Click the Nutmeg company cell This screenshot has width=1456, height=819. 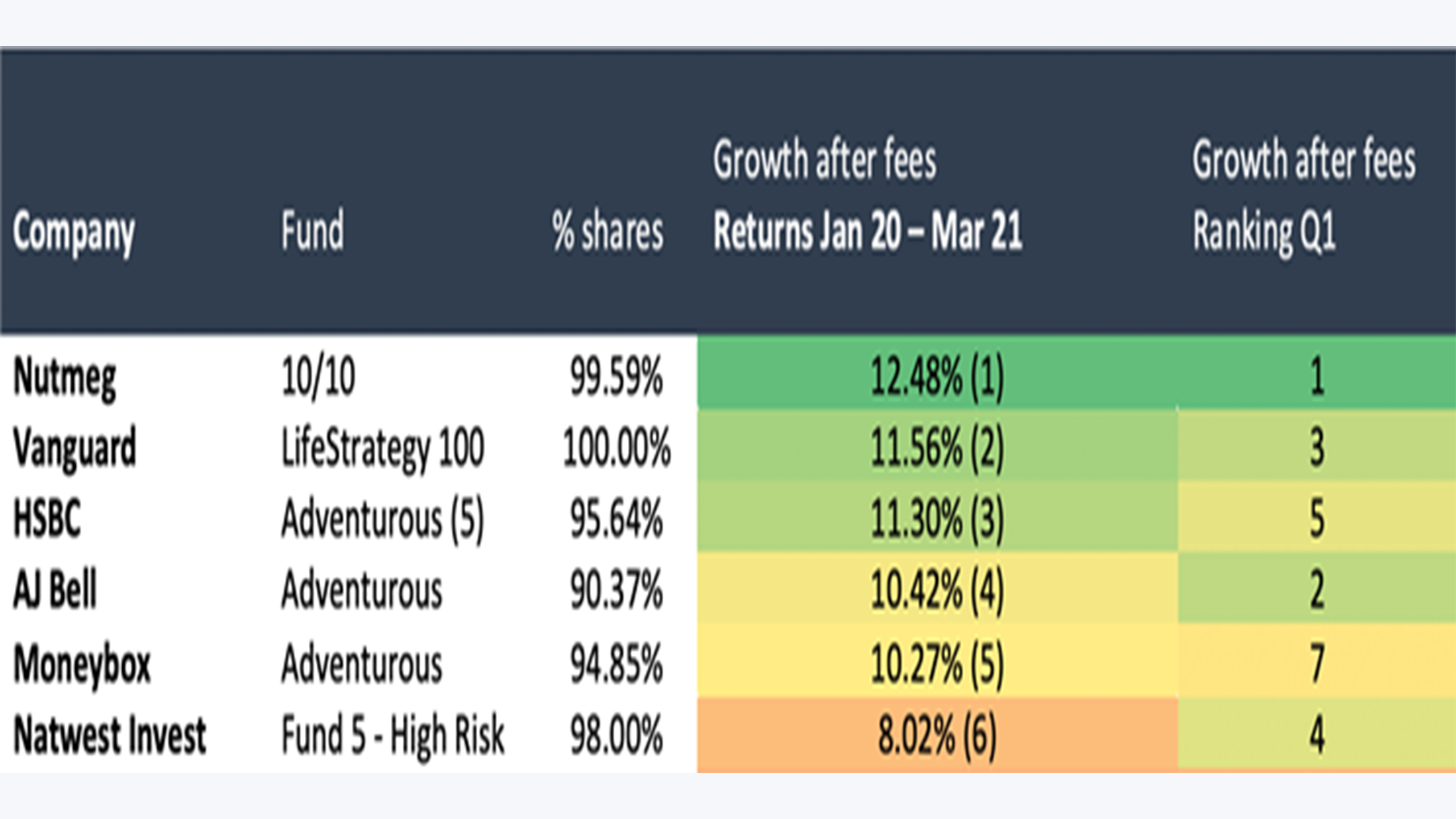tap(64, 378)
